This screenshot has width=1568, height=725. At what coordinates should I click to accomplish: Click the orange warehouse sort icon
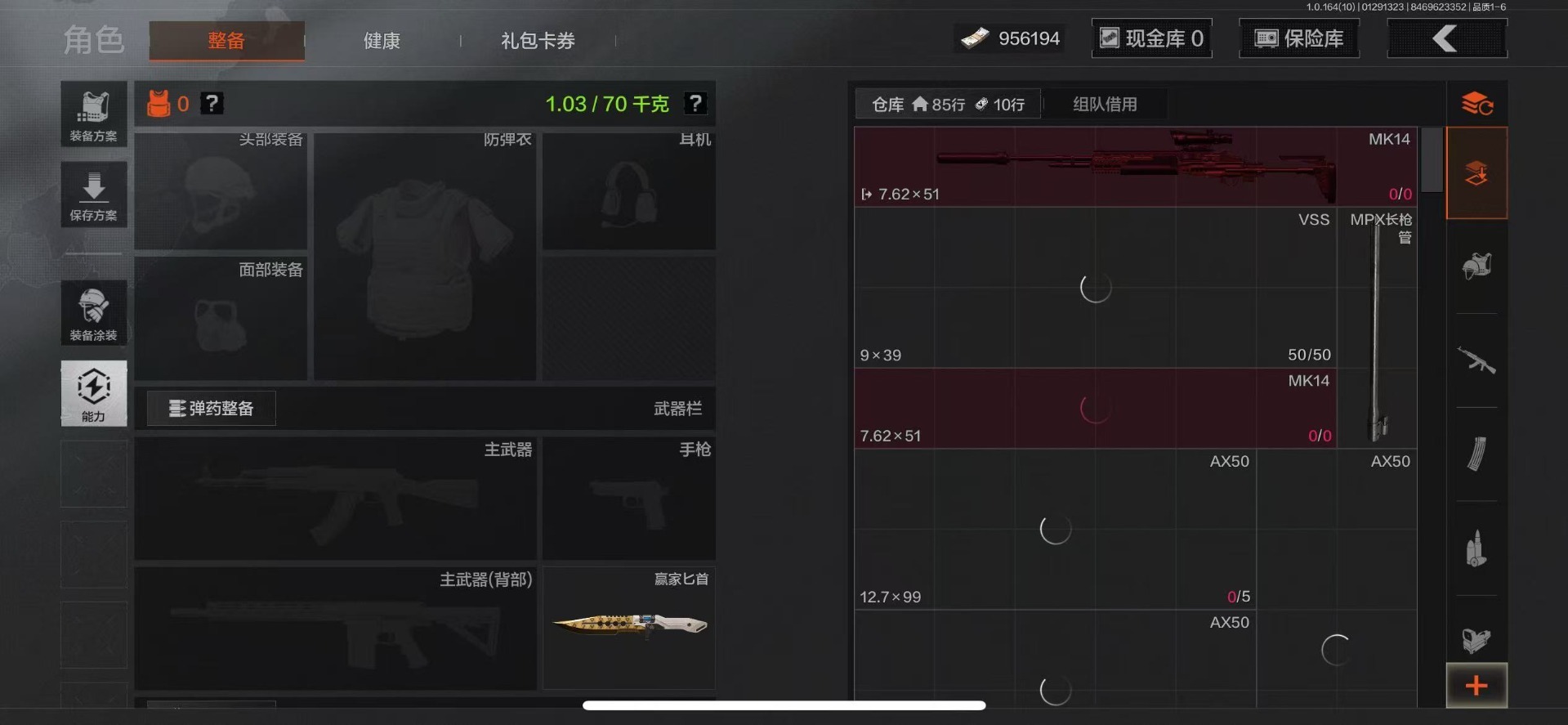1476,104
